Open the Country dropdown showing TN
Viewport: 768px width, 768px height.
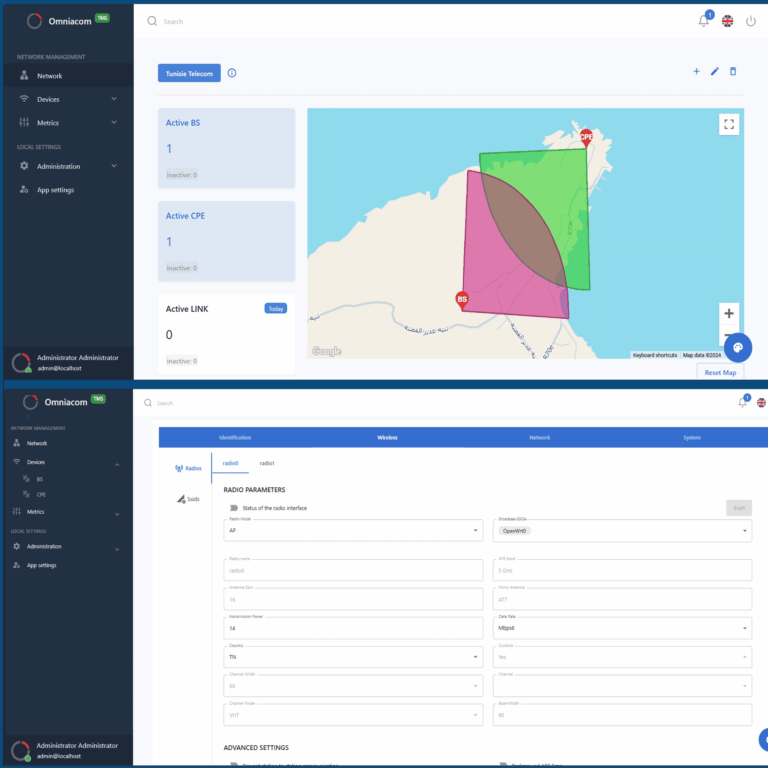point(353,657)
